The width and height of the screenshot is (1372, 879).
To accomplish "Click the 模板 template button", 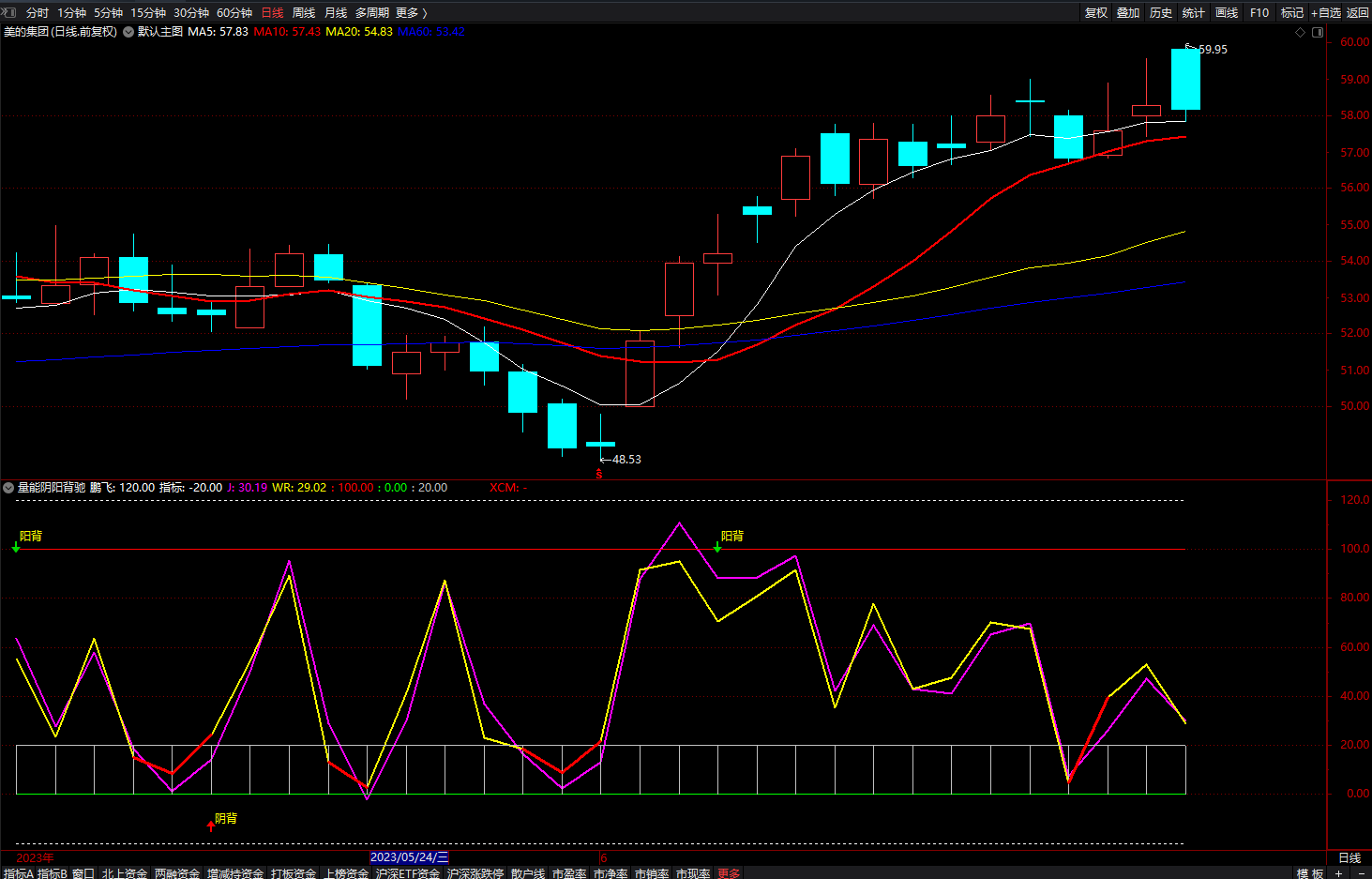I will [x=1310, y=873].
